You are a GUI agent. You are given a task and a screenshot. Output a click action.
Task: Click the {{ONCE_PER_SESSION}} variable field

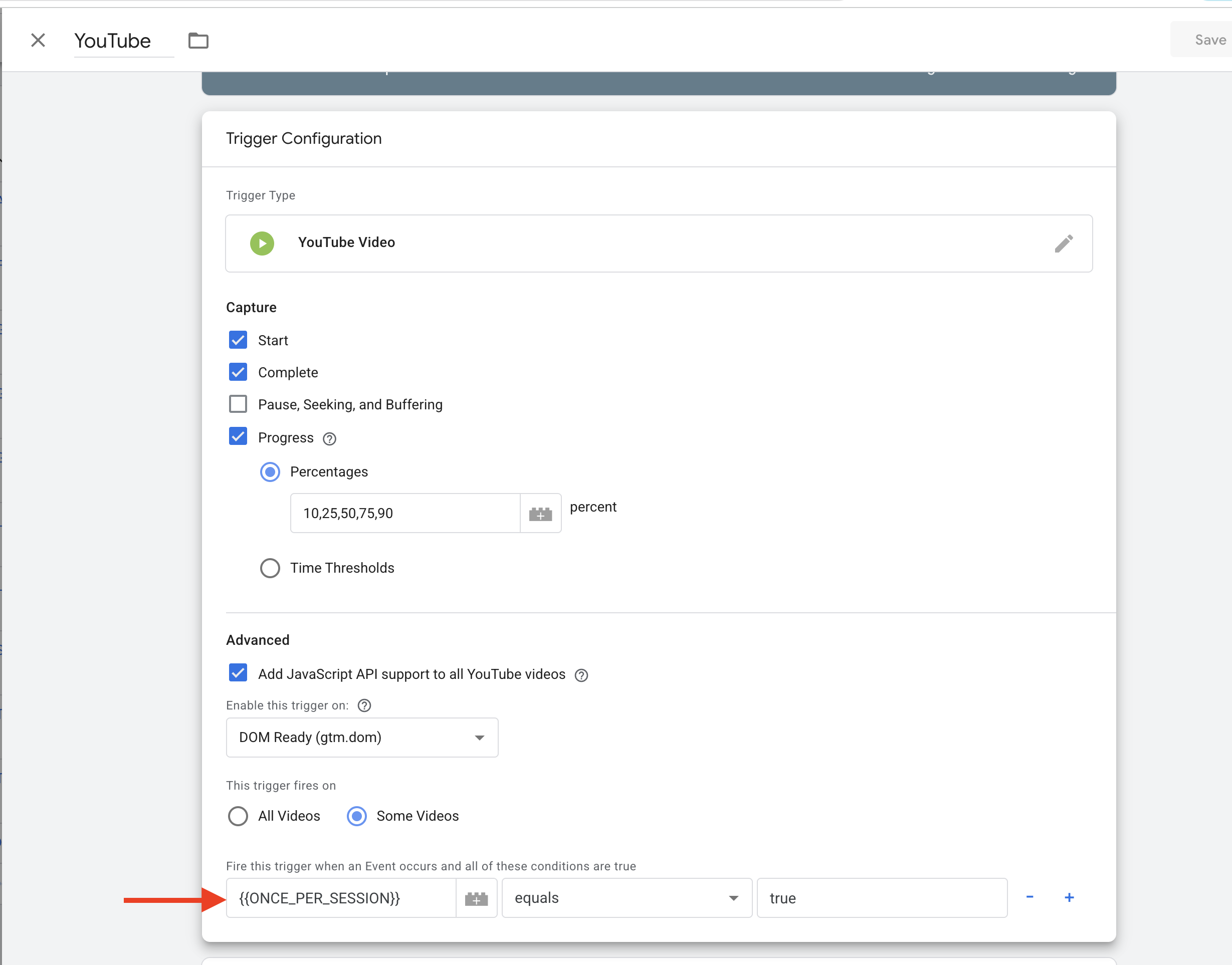point(341,898)
